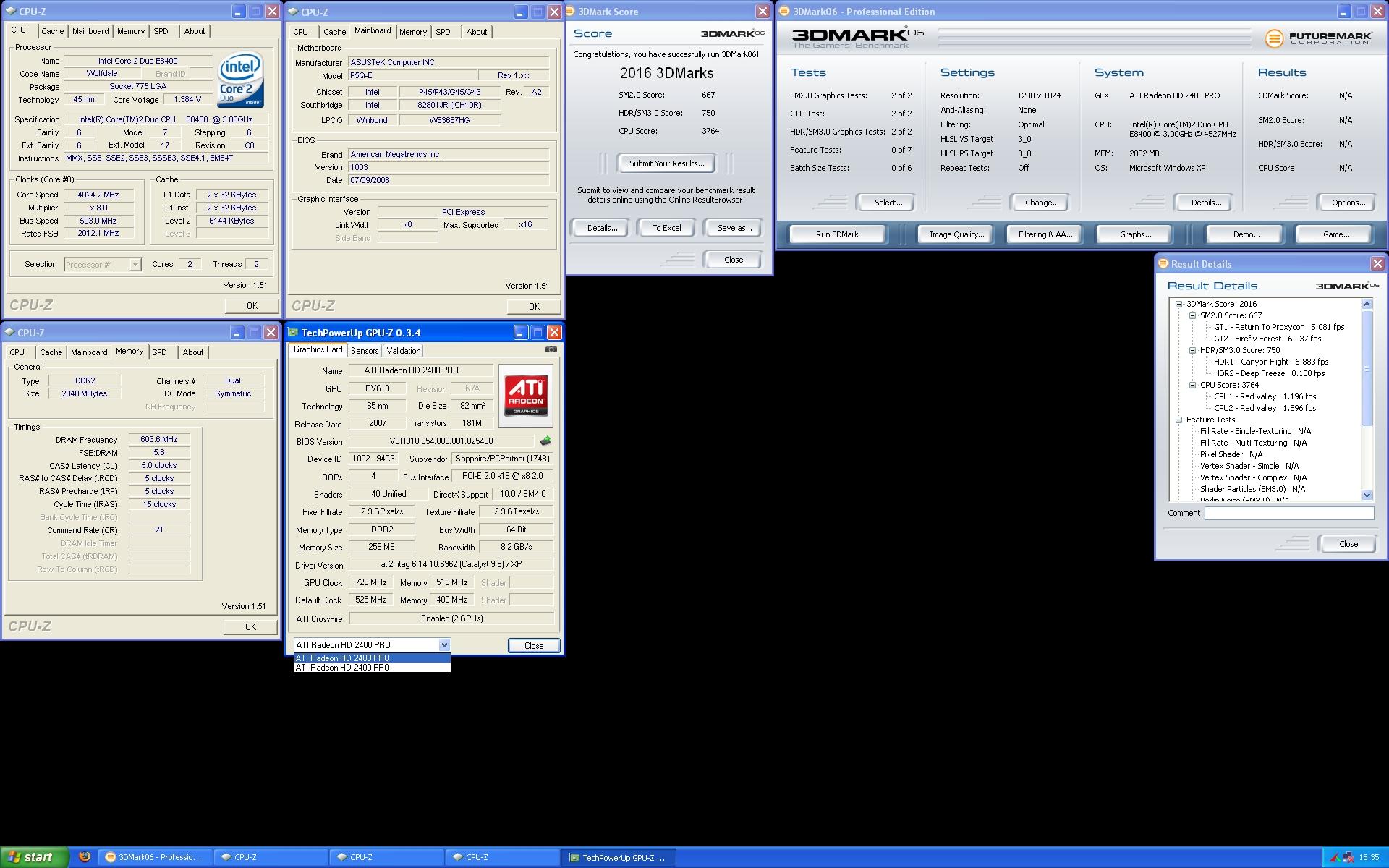Open the Sensors tab in GPU-Z

(365, 351)
